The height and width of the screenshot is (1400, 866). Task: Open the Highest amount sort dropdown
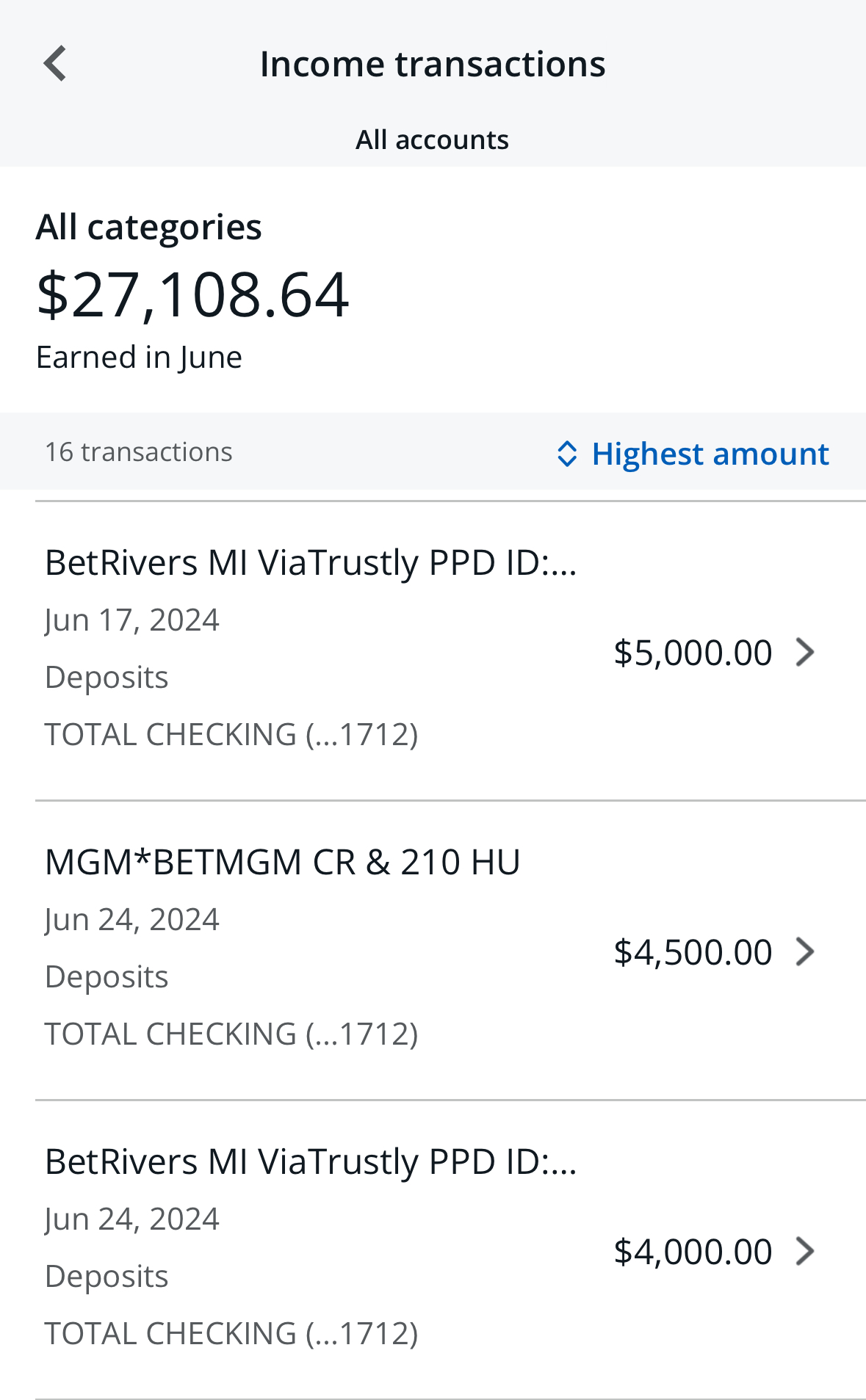coord(710,454)
